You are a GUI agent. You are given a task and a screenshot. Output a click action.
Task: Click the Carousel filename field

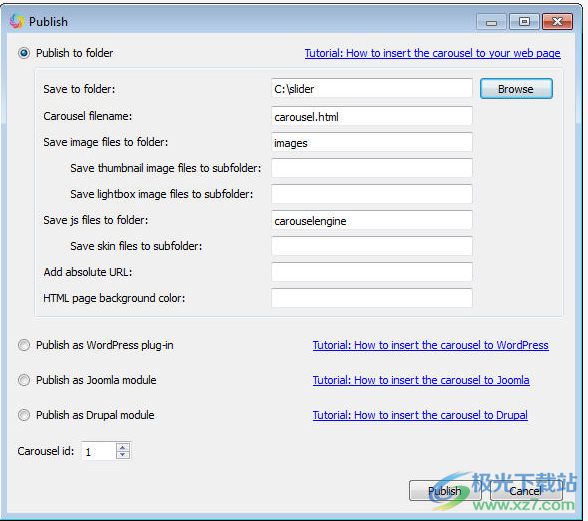[372, 116]
